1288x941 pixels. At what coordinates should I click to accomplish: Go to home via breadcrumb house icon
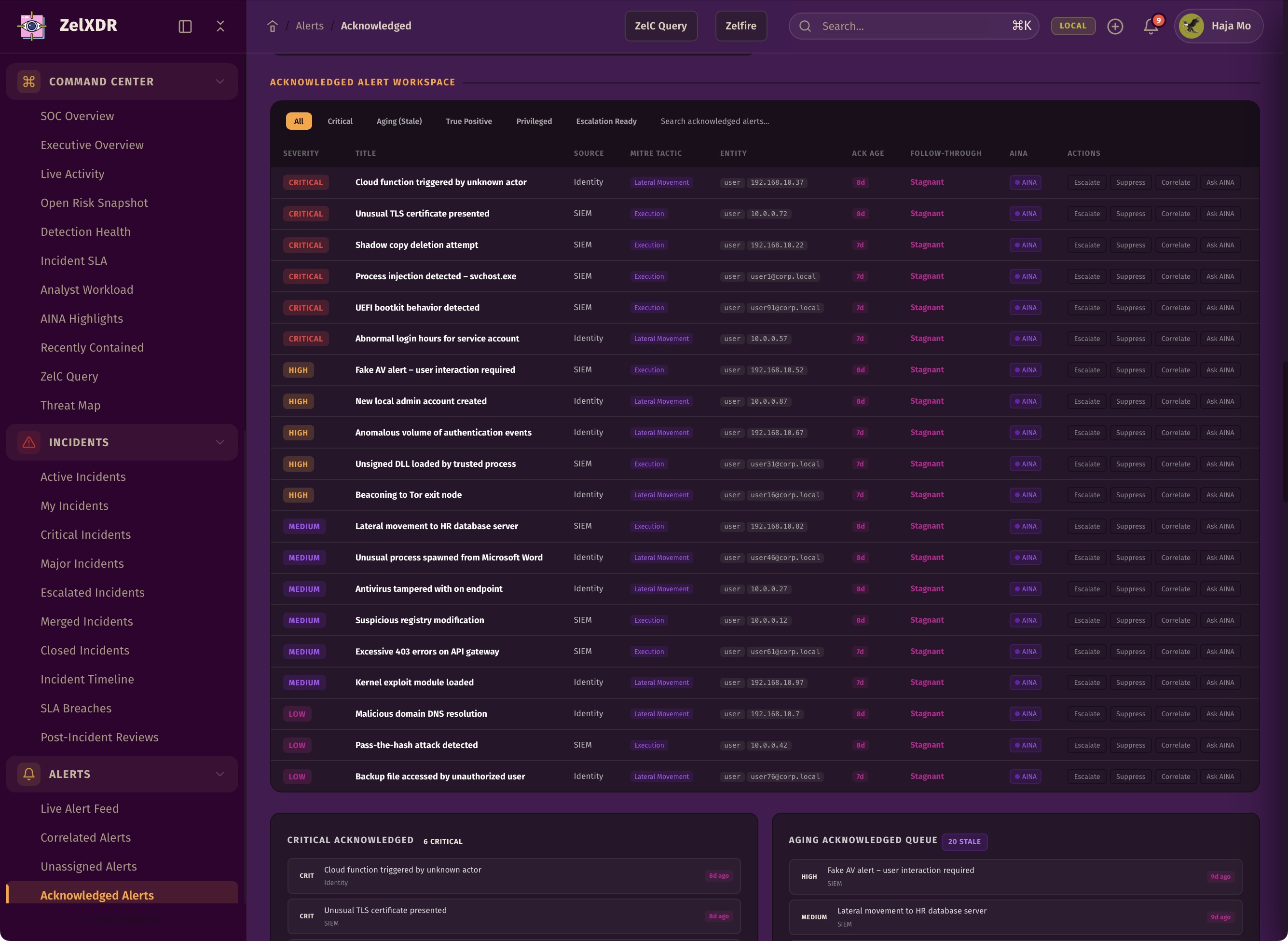(x=272, y=26)
